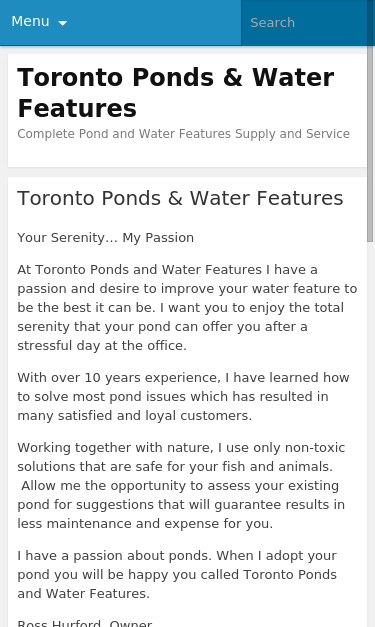
Task: Click the caret arrow beside Menu
Action: point(62,23)
